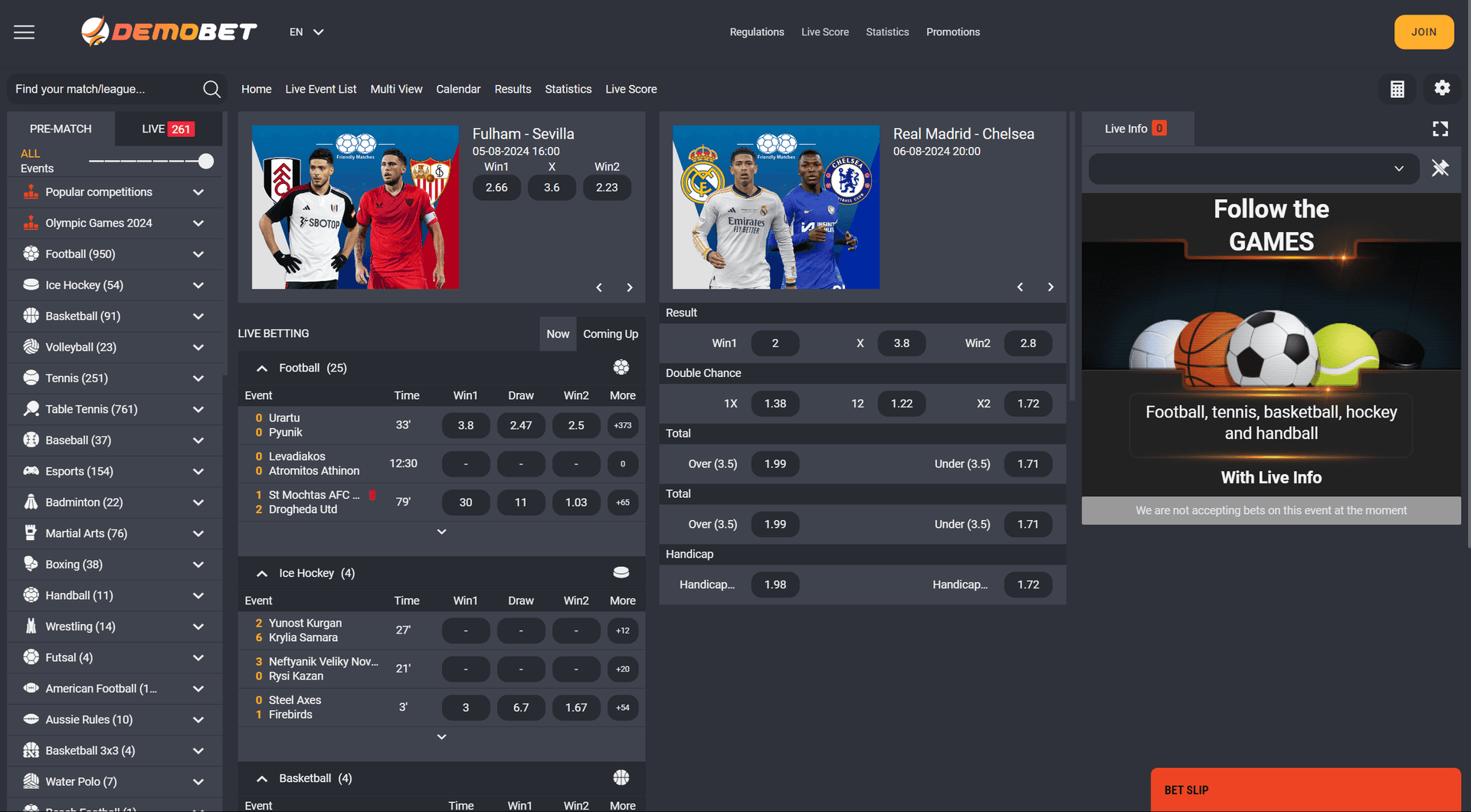Image resolution: width=1471 pixels, height=812 pixels.
Task: Click the Esports gamepad icon
Action: [31, 470]
